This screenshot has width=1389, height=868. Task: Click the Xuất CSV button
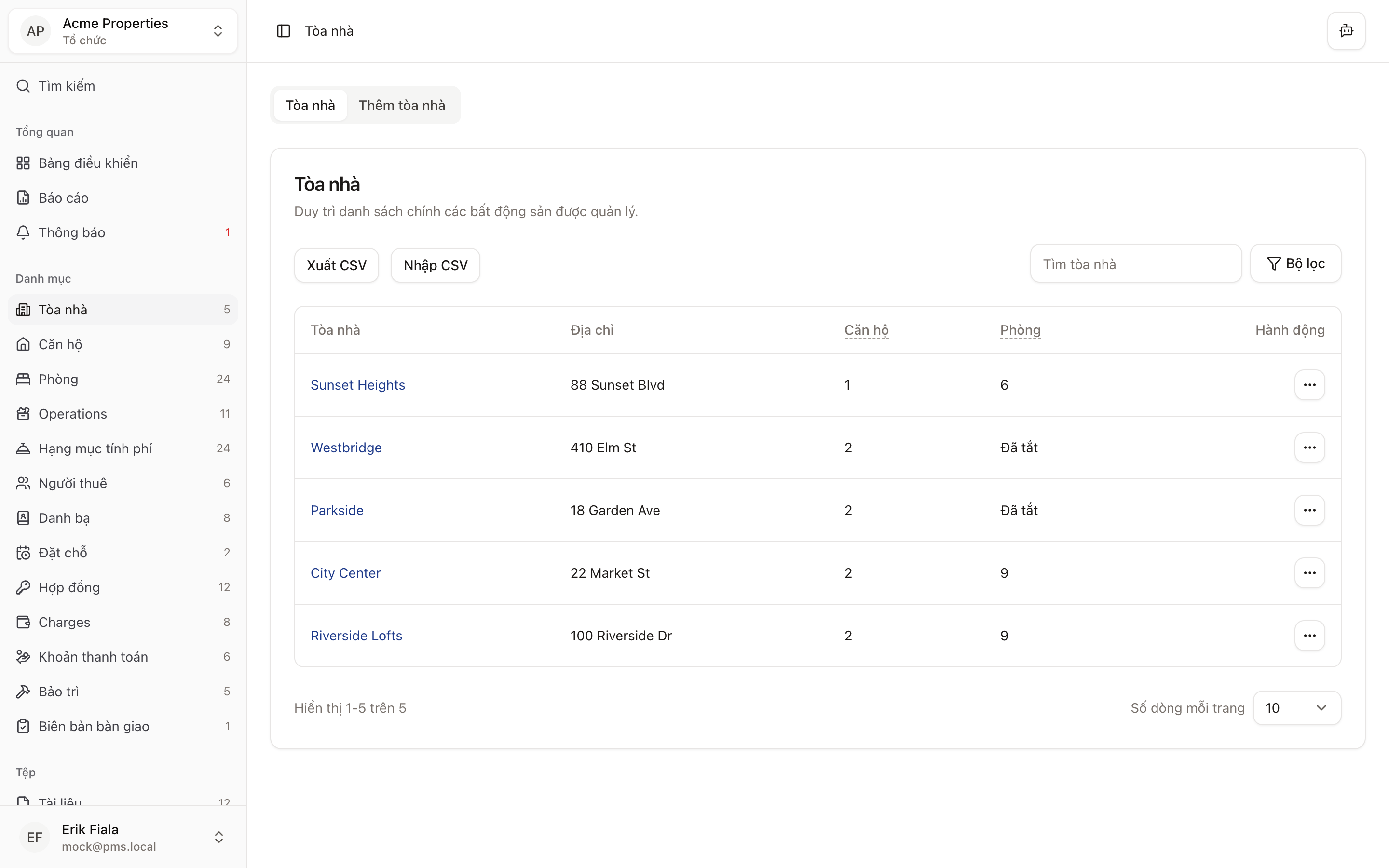336,265
